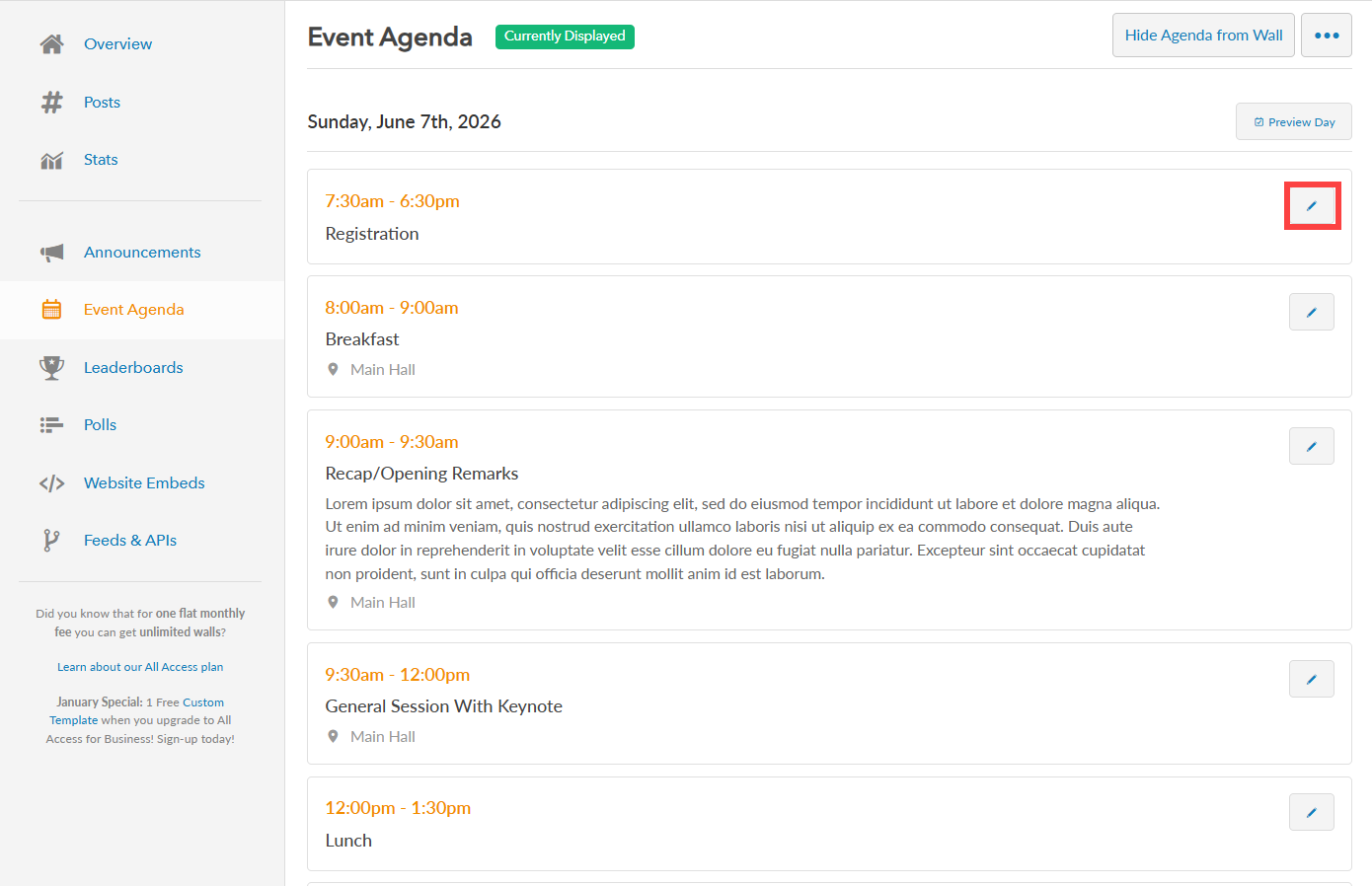The image size is (1372, 886).
Task: Click the Feeds & APIs branch icon
Action: coord(51,540)
